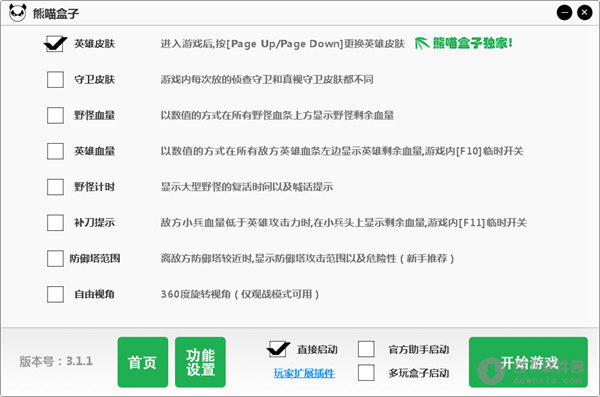Screen dimensions: 600x397
Task: Click the 补刀提示 description mentioning F11
Action: pos(344,222)
